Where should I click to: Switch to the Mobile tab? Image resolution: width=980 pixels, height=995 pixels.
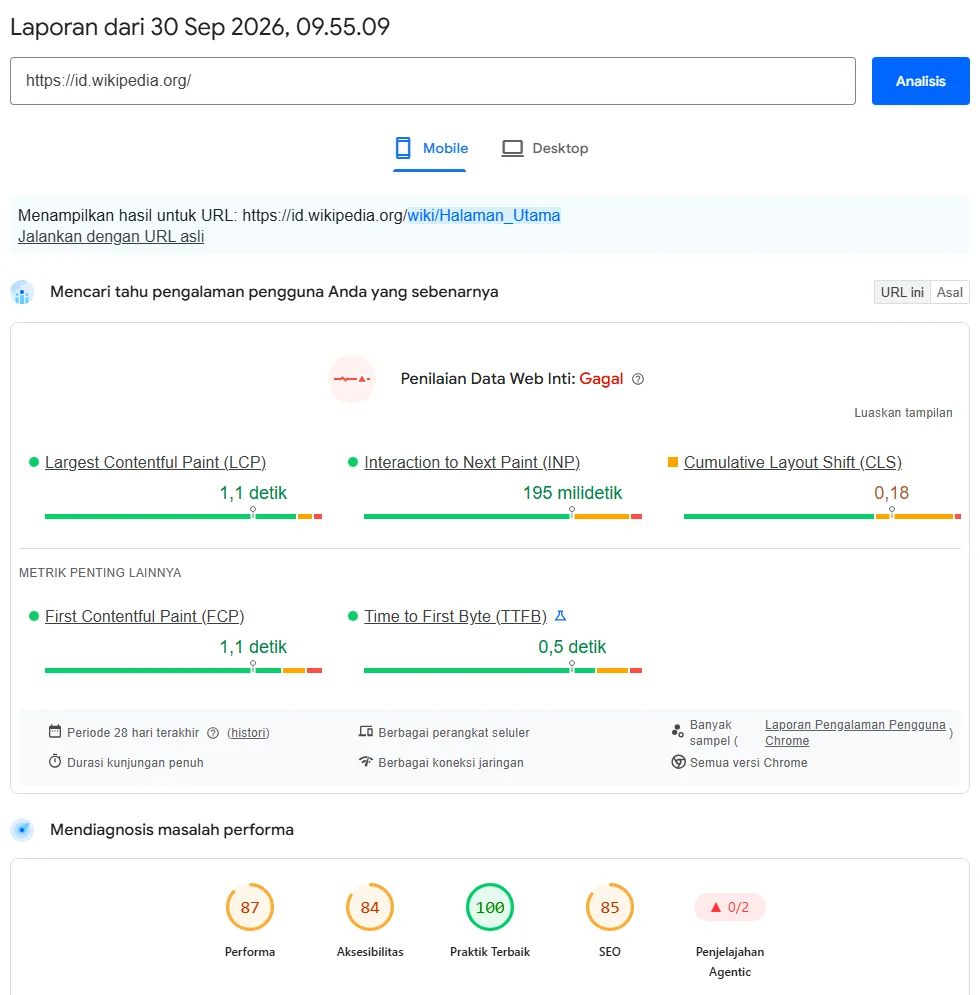click(430, 148)
